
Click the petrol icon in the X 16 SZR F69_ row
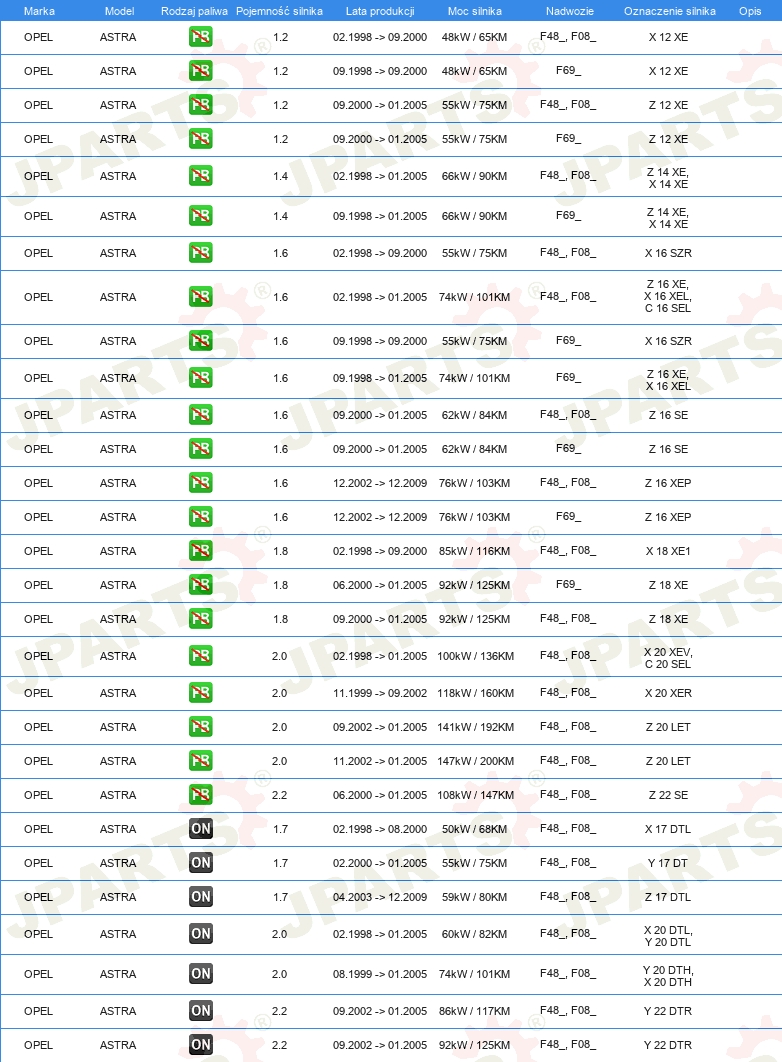200,341
